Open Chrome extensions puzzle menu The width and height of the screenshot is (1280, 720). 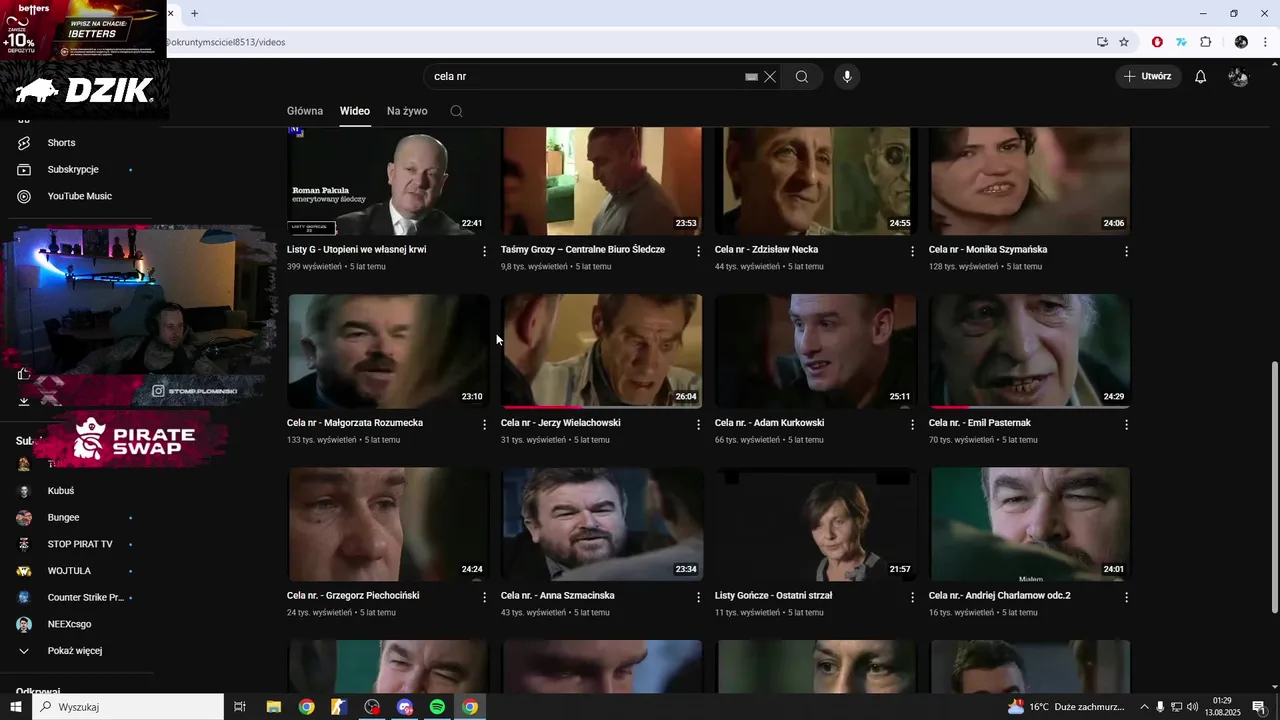1205,42
